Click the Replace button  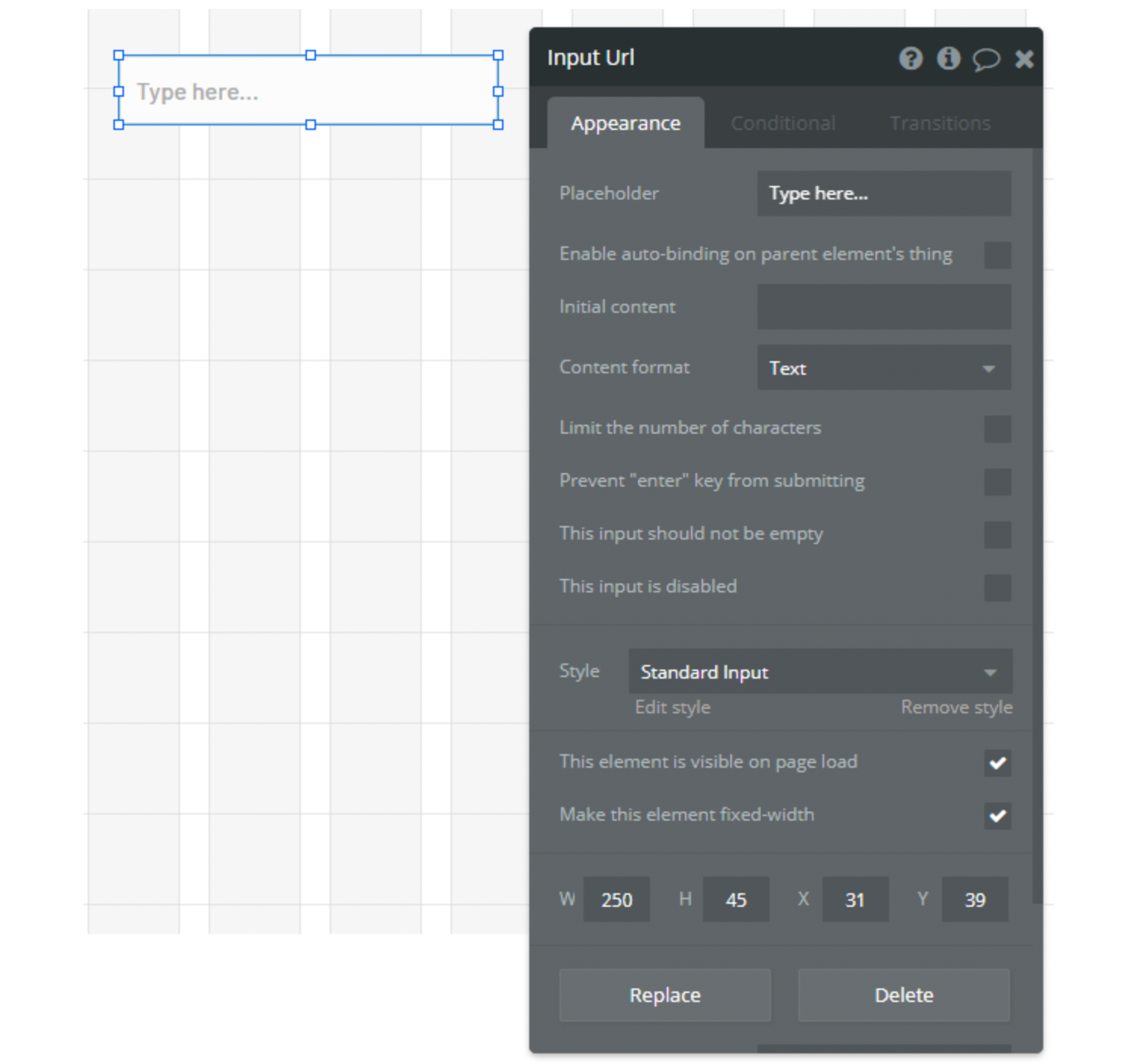[665, 995]
